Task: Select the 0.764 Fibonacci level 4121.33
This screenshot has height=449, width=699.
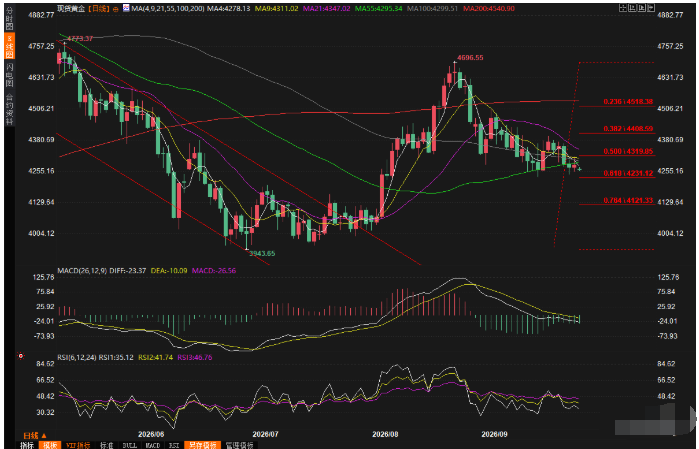Action: [x=628, y=200]
